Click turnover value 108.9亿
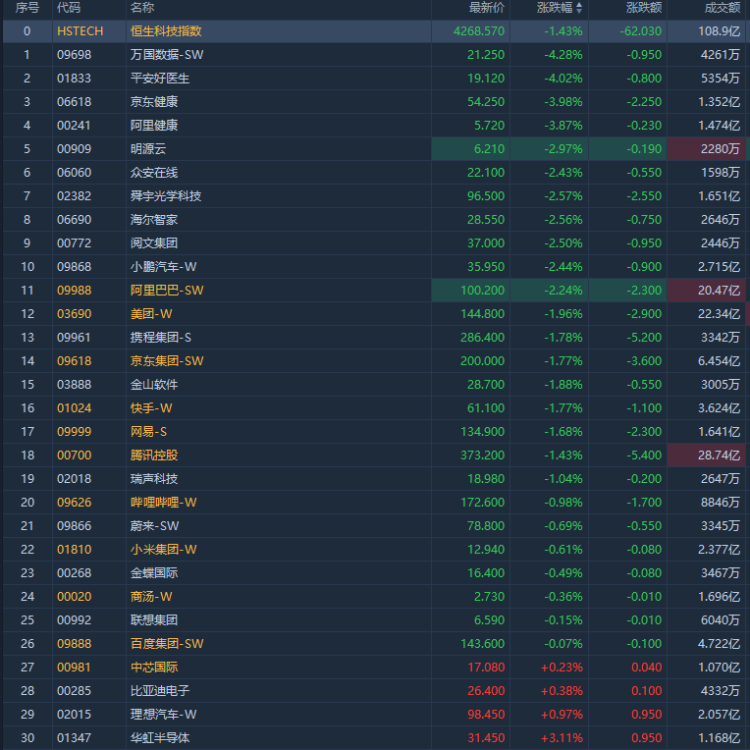The image size is (750, 750). tap(719, 31)
